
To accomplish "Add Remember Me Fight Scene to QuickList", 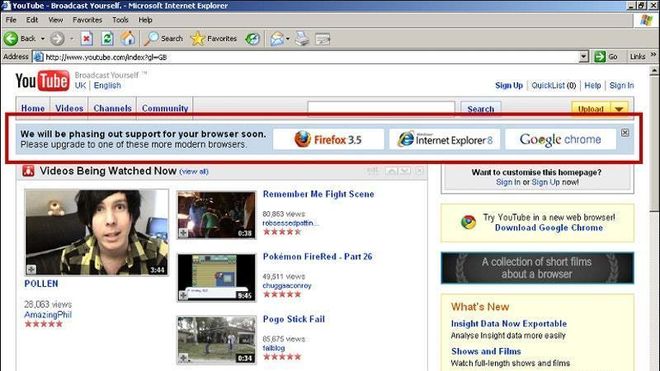I will (183, 233).
